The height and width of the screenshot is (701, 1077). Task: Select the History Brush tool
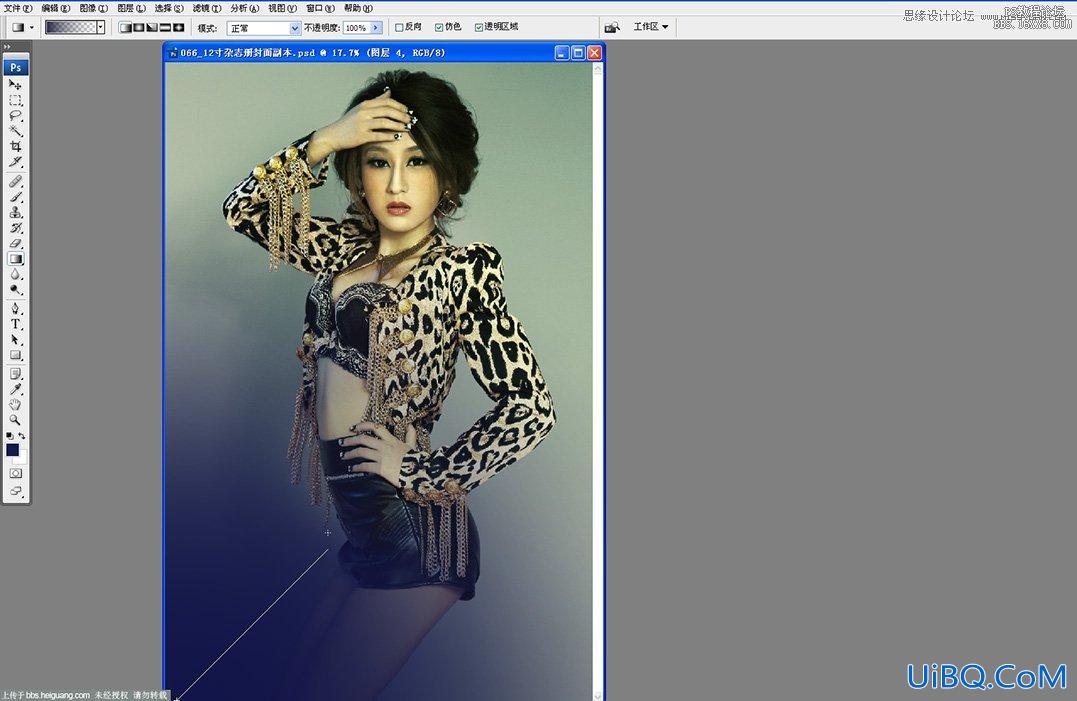15,228
